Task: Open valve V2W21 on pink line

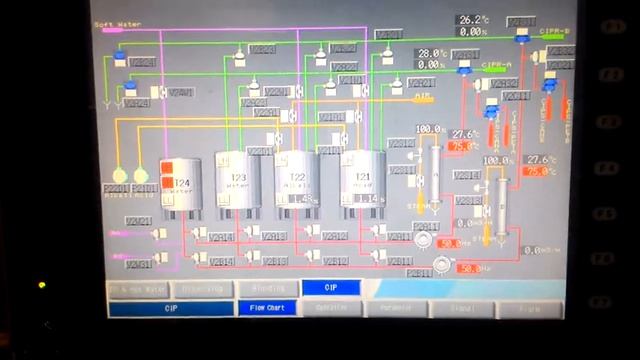Action: (x=159, y=234)
